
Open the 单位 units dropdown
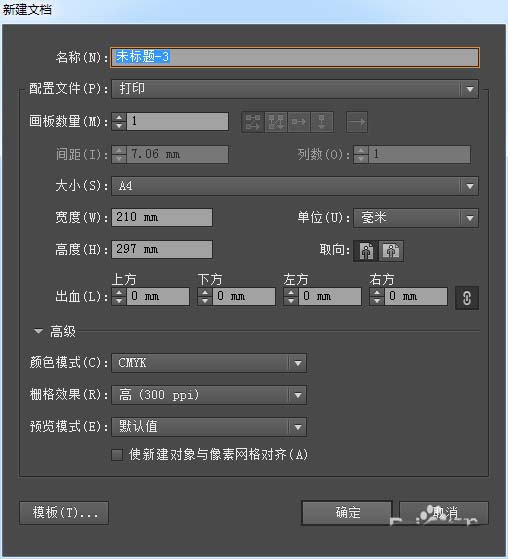pyautogui.click(x=416, y=218)
